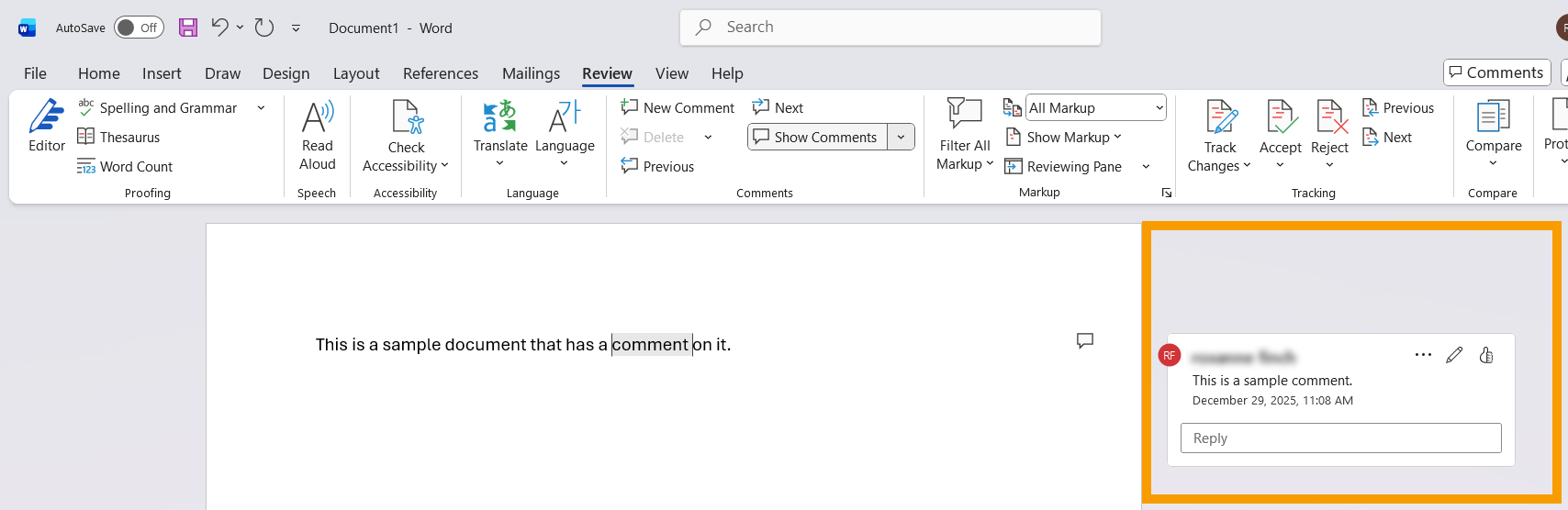Toggle the Reviewing Pane
This screenshot has width=1568, height=510.
(1064, 167)
